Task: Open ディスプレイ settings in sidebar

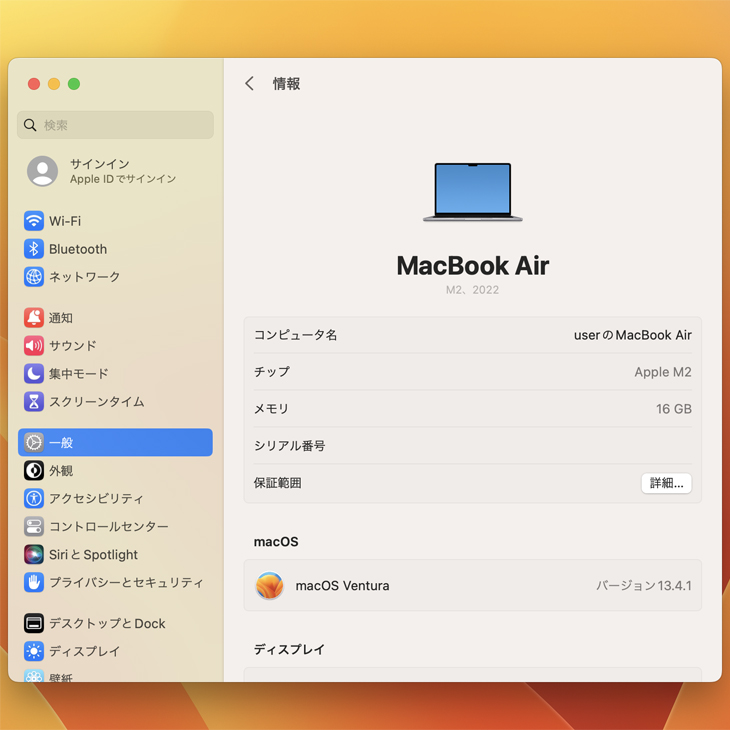Action: pyautogui.click(x=84, y=651)
